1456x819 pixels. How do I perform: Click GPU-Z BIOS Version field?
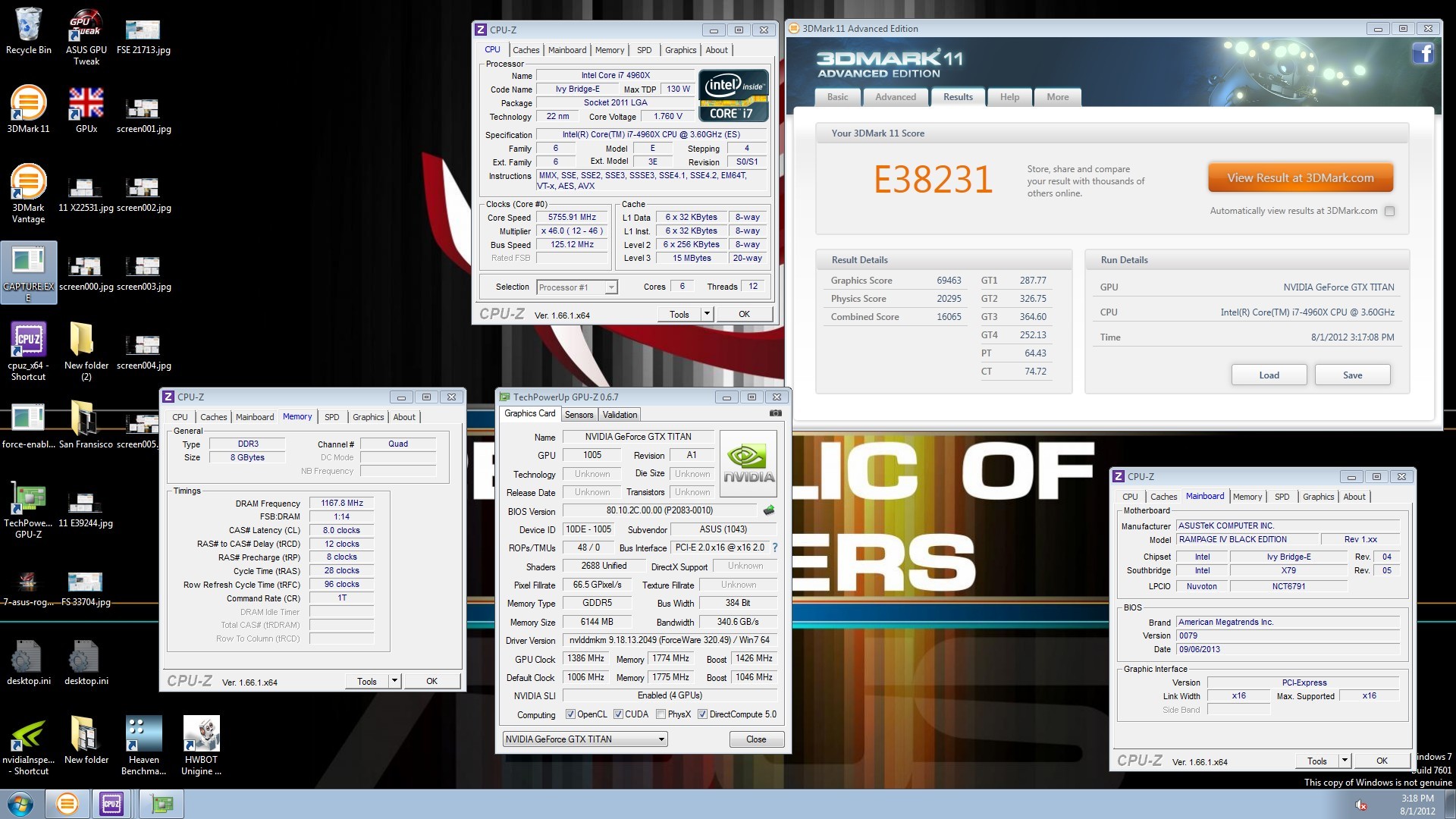659,510
